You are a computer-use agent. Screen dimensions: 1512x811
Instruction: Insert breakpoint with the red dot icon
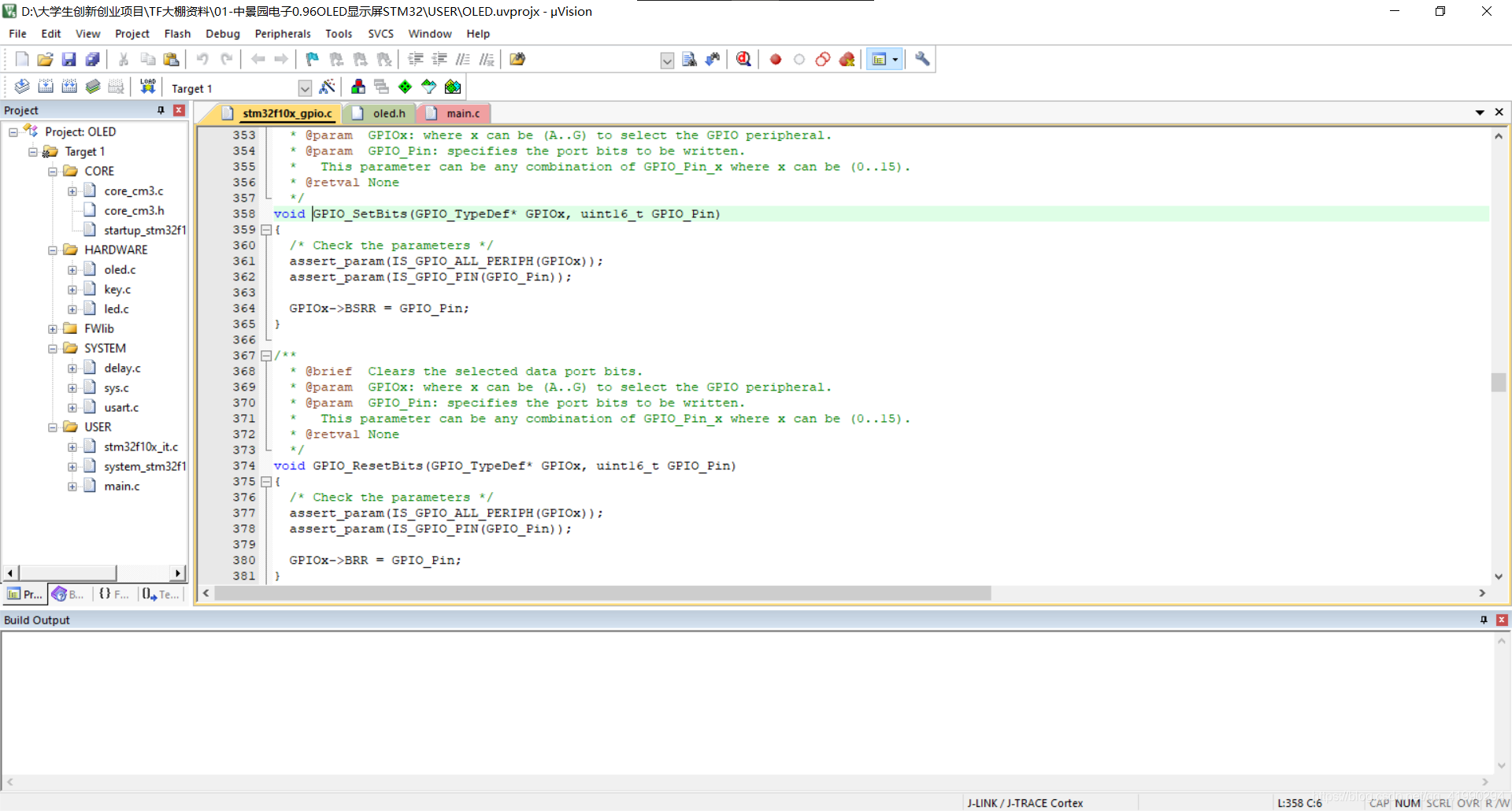[x=776, y=59]
